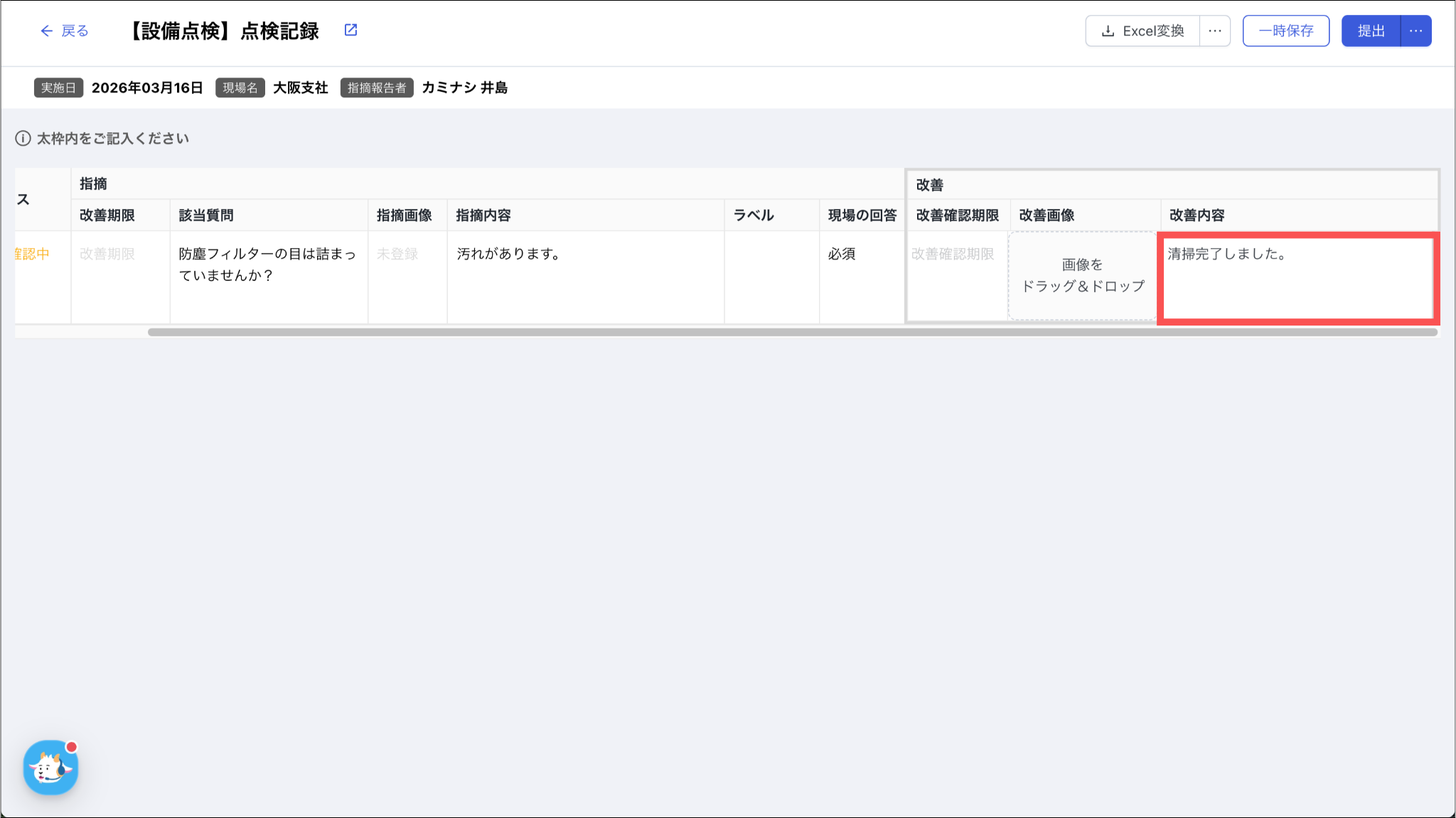Image resolution: width=1456 pixels, height=818 pixels.
Task: Click the horizontal scrollbar under the table
Action: pyautogui.click(x=792, y=332)
